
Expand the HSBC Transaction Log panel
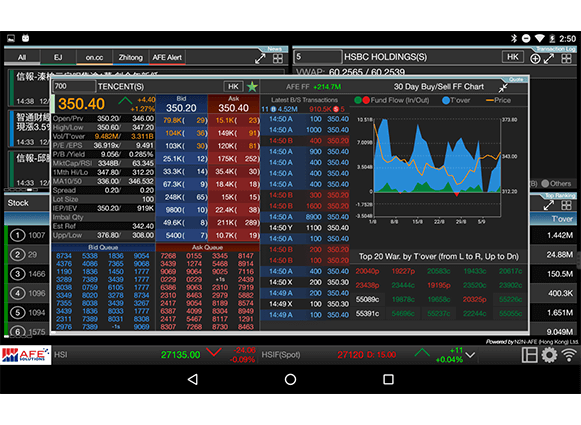pyautogui.click(x=549, y=58)
